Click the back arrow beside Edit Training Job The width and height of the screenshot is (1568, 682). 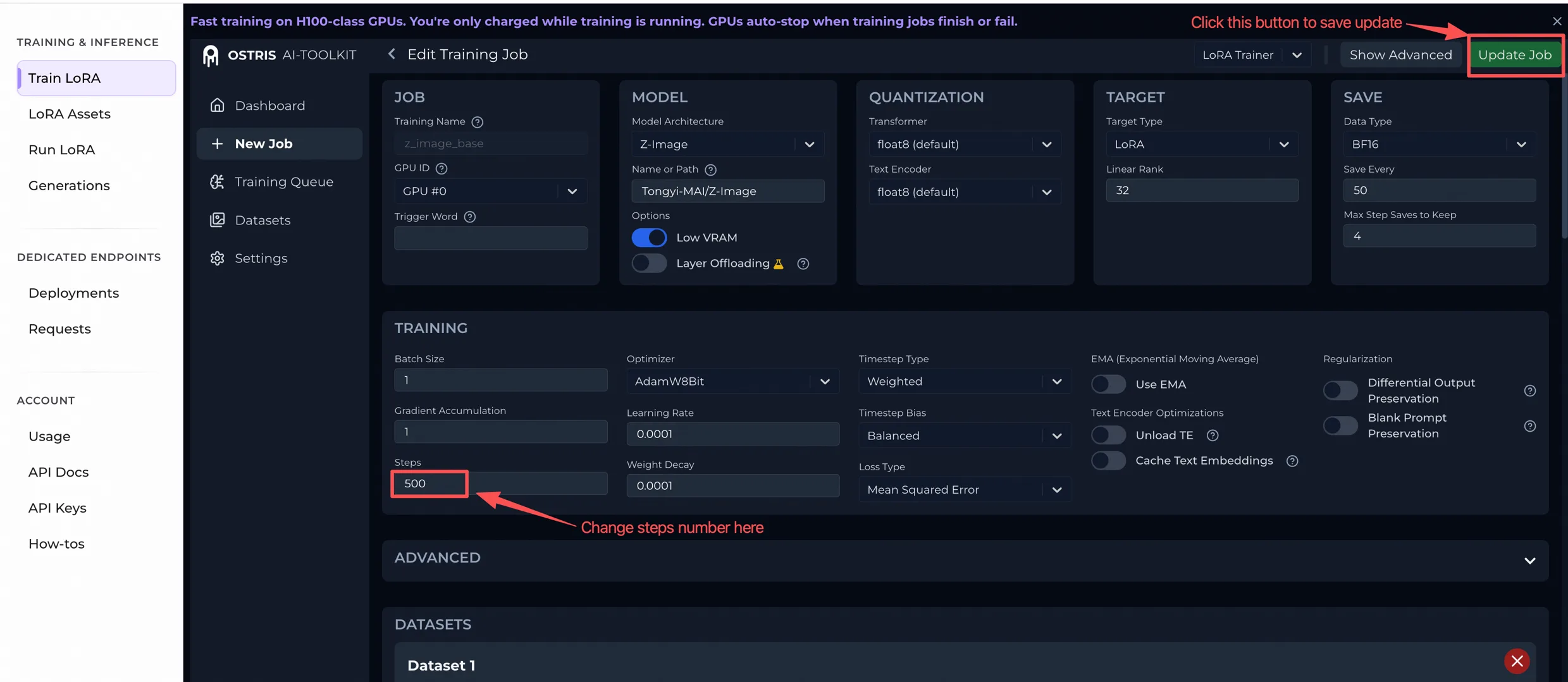(x=392, y=54)
